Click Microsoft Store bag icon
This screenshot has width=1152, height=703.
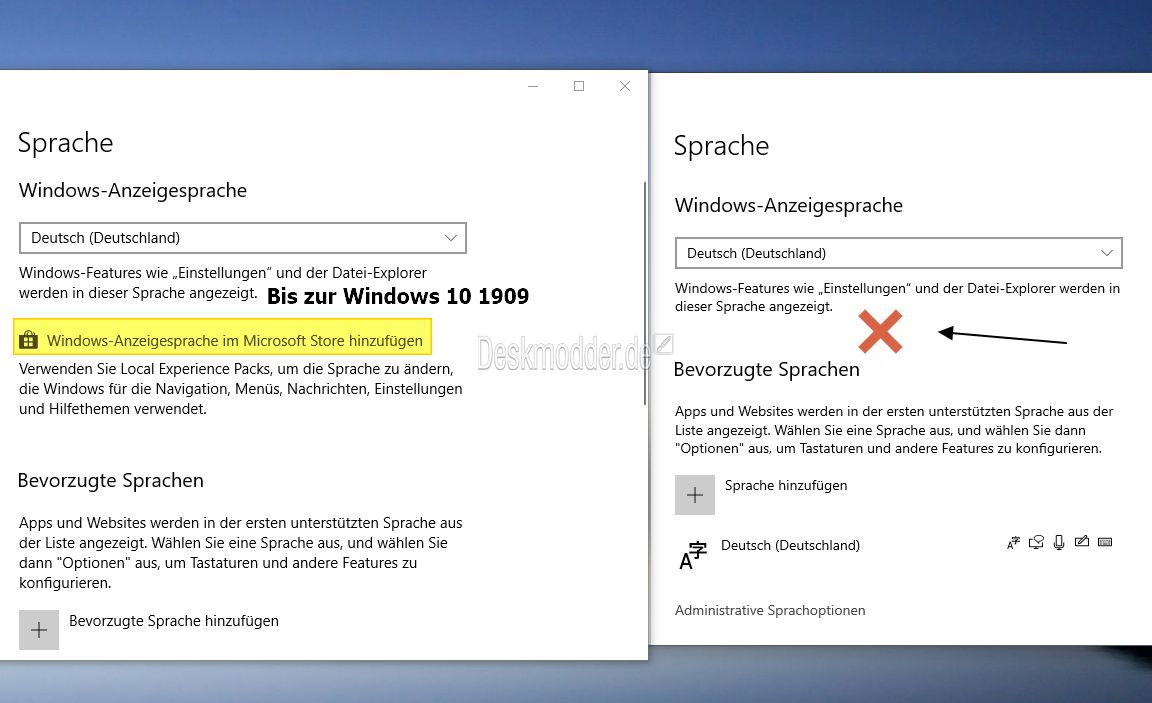point(29,339)
